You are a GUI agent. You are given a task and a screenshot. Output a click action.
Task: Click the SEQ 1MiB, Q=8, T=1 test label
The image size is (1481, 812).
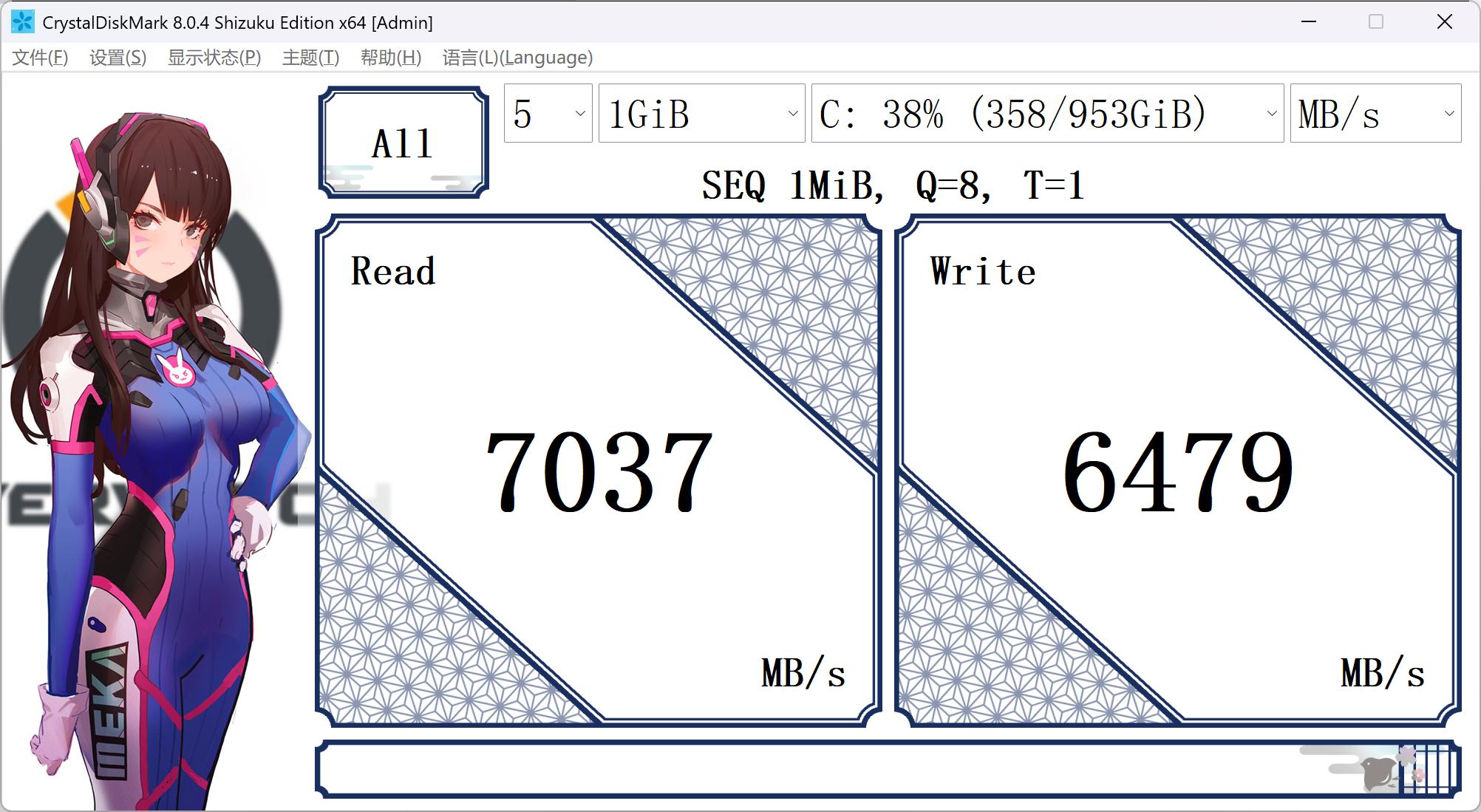892,185
